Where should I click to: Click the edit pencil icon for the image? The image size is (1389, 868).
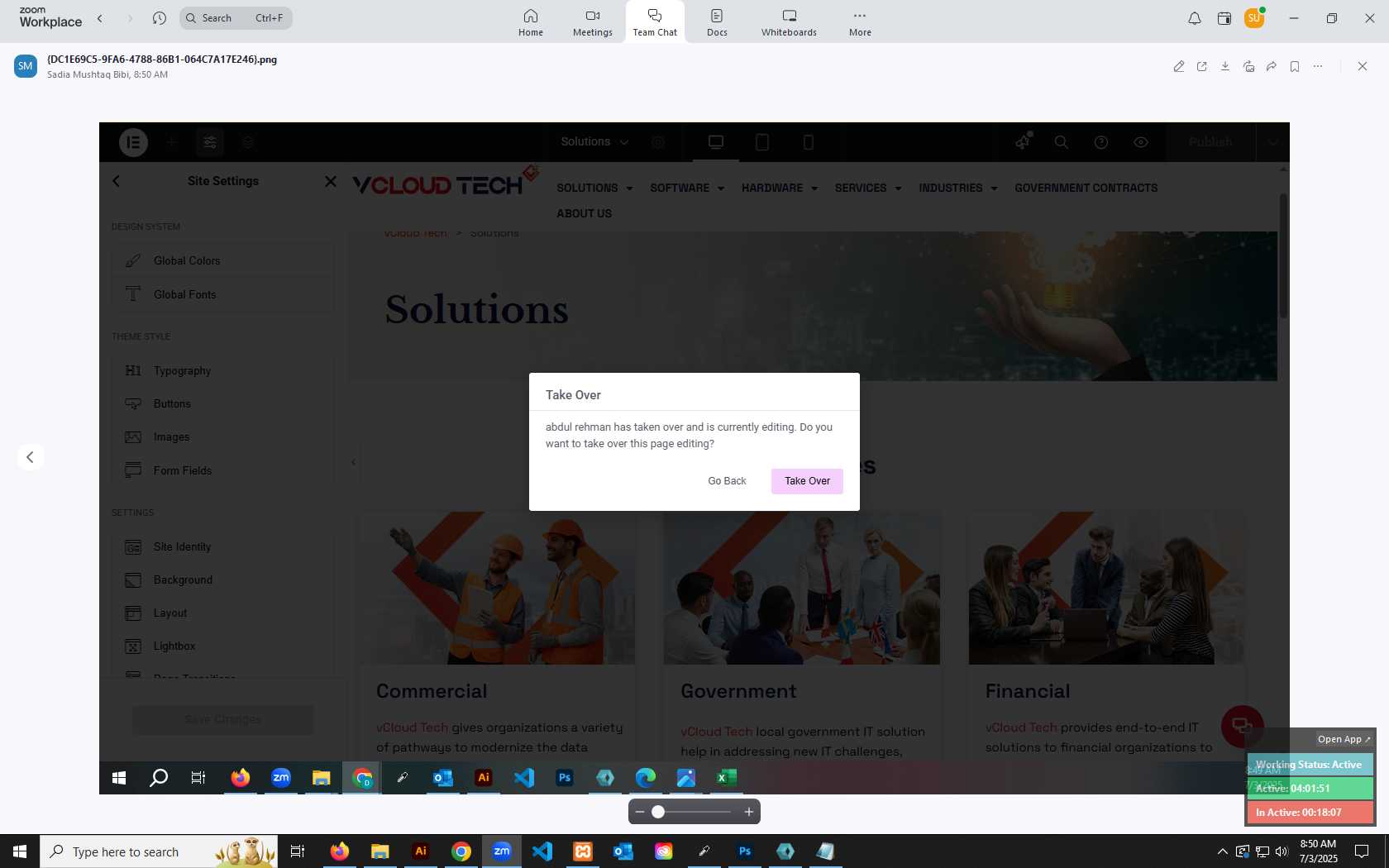coord(1179,66)
